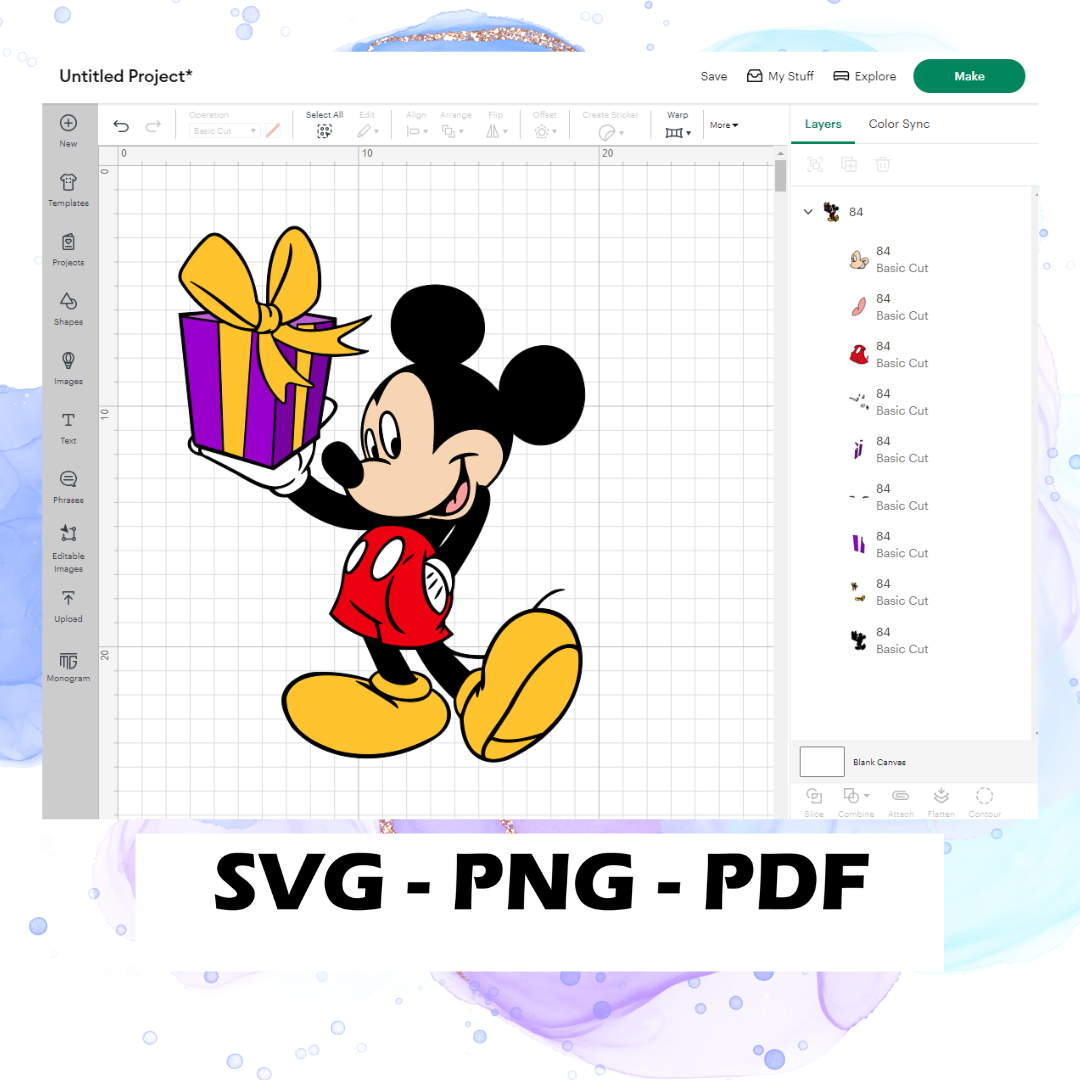Switch to the Color Sync tab

point(899,124)
